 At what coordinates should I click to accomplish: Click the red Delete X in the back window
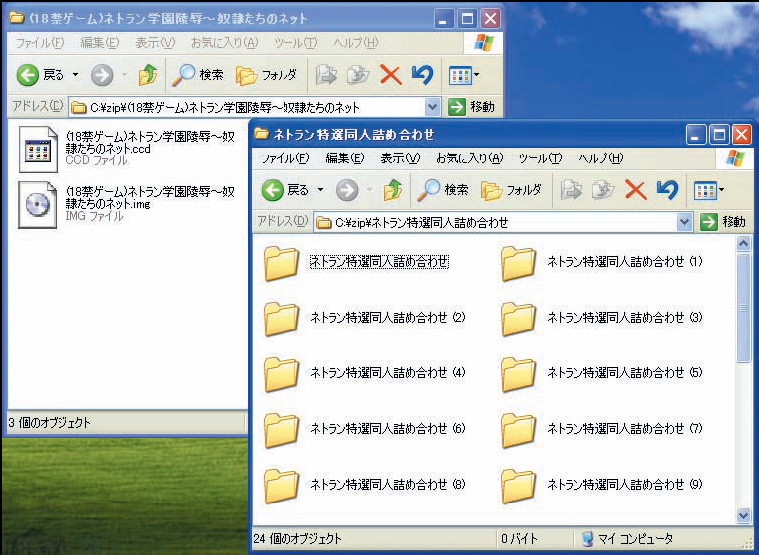pyautogui.click(x=391, y=75)
